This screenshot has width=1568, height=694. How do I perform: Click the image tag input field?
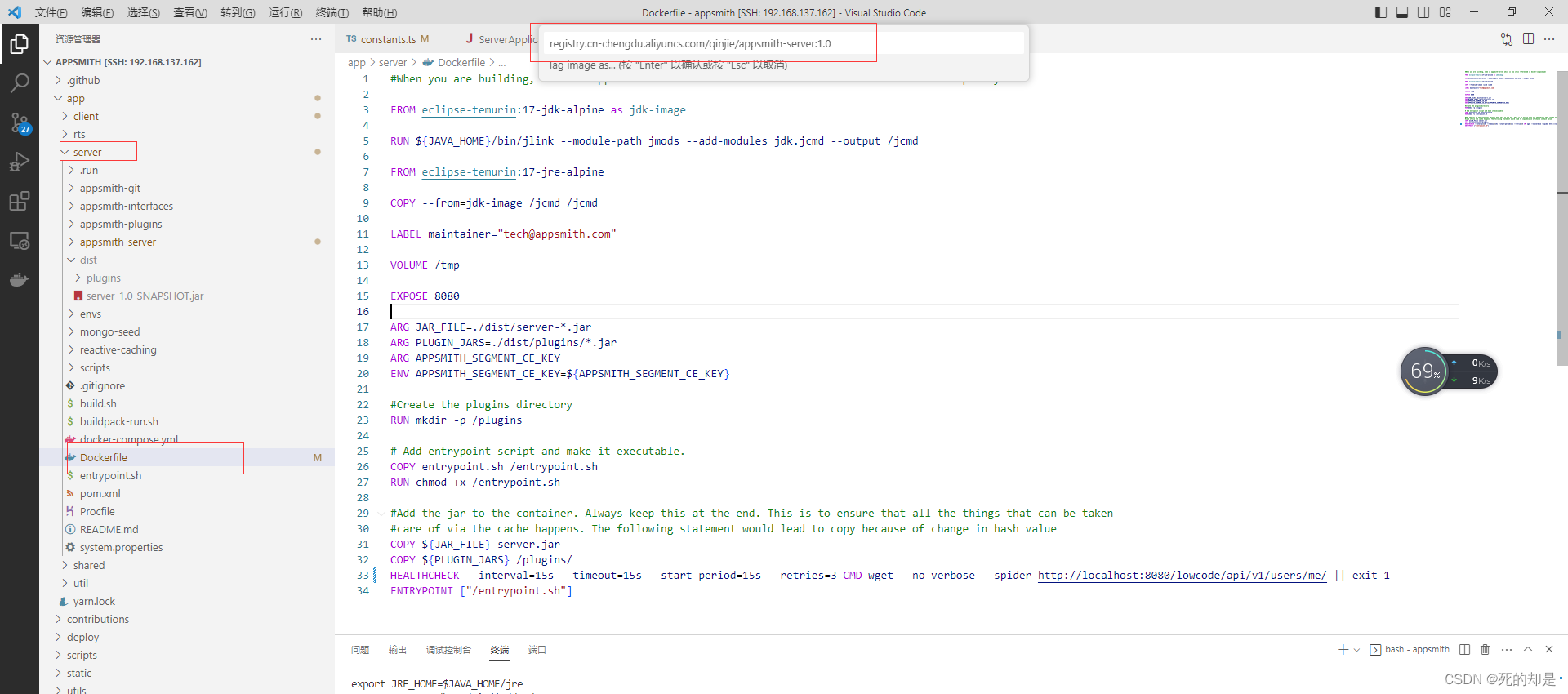783,43
